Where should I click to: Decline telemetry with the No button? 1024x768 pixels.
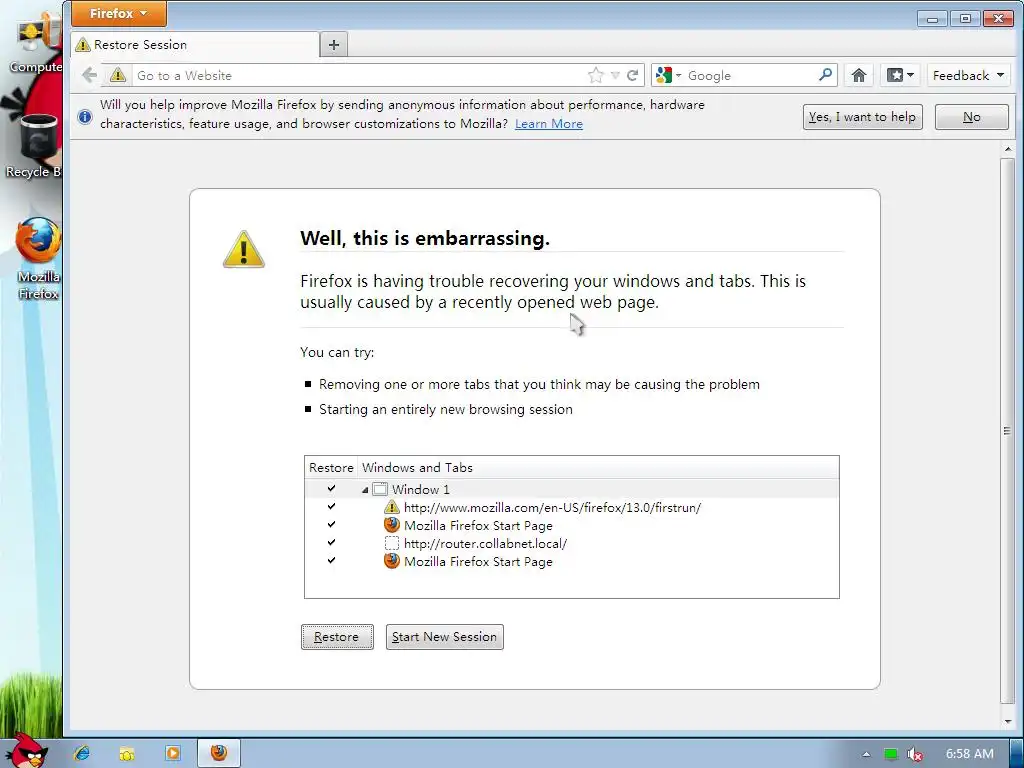click(x=972, y=117)
